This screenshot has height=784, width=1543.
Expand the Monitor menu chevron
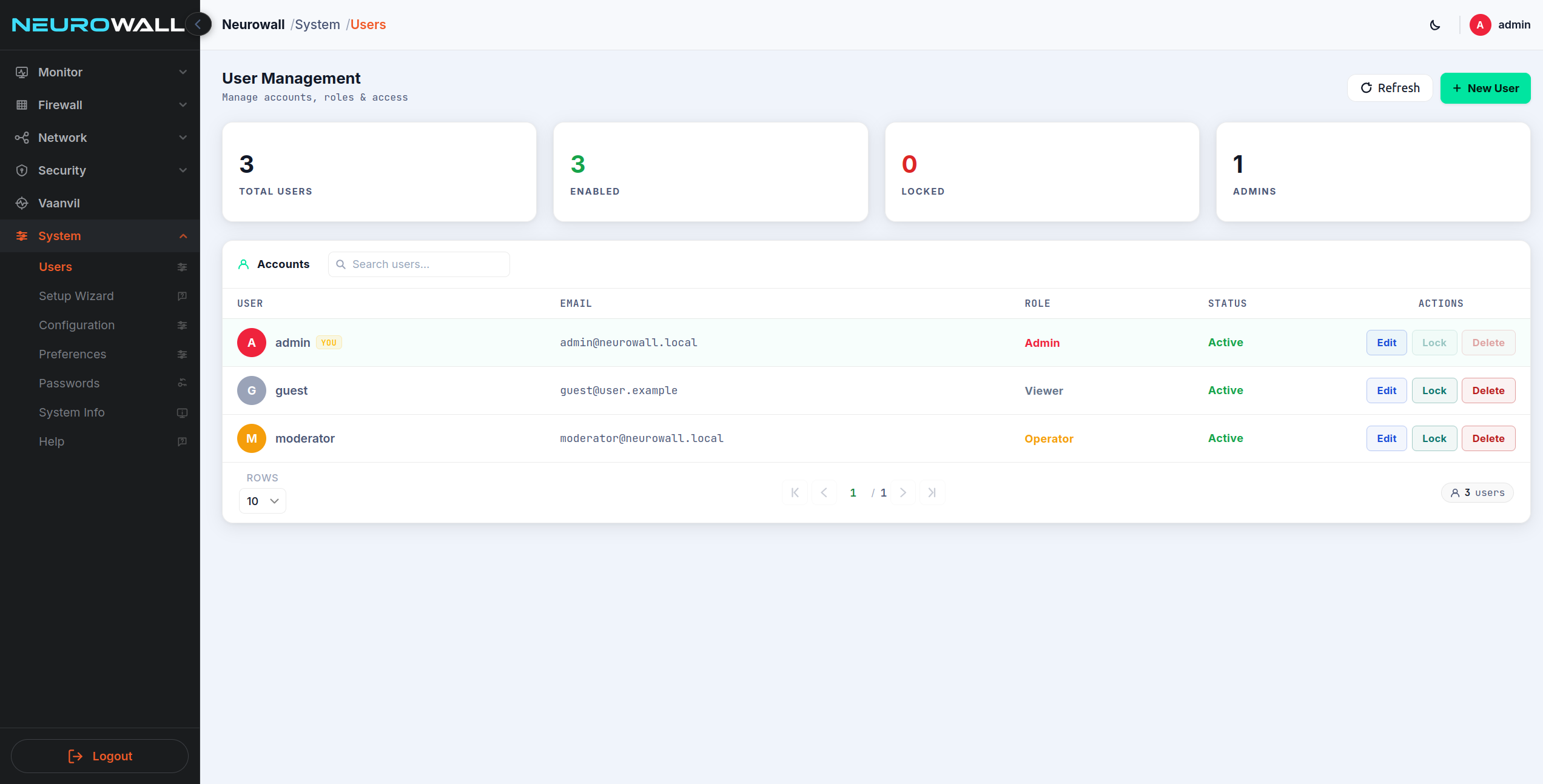pos(183,72)
